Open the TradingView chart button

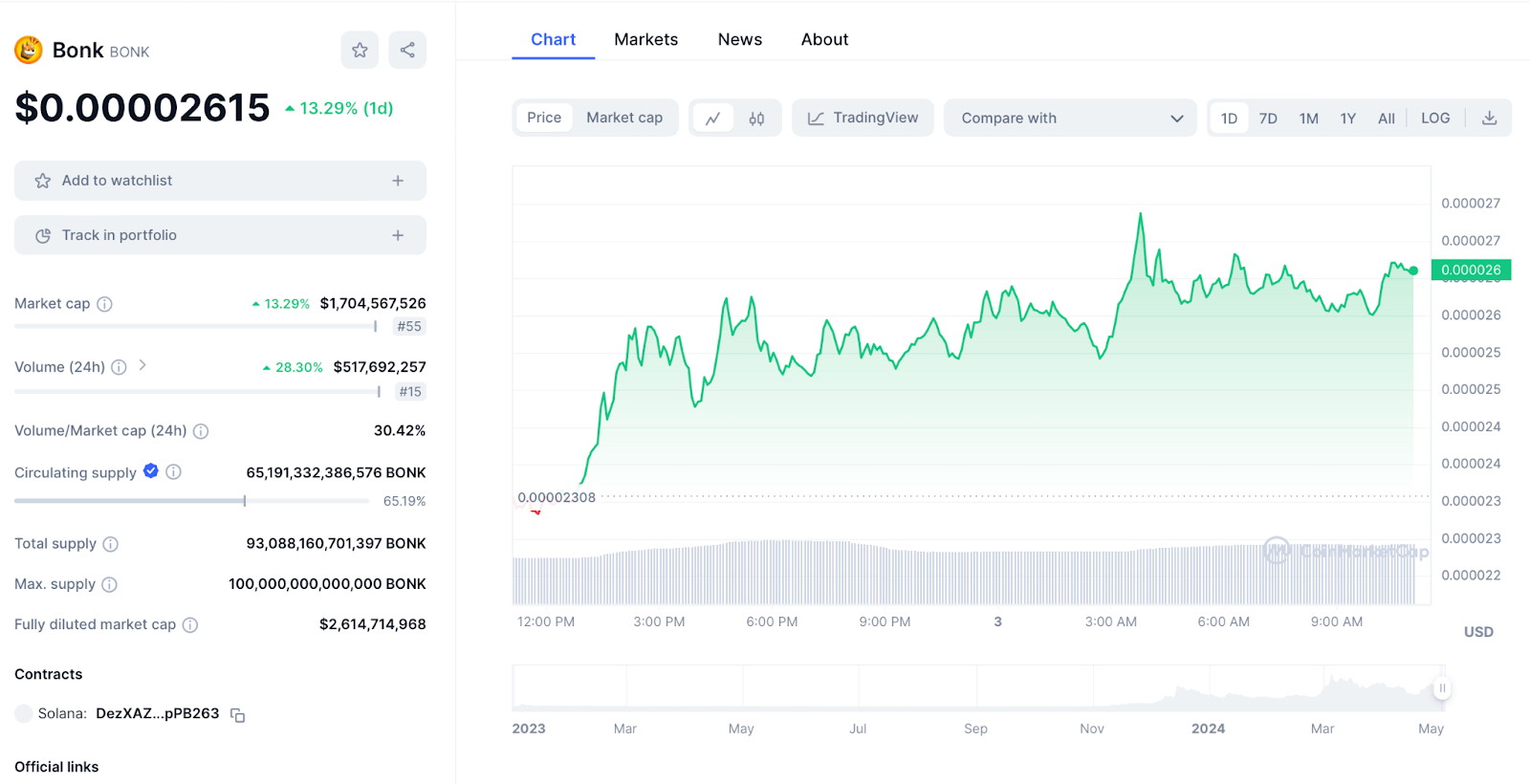click(x=863, y=118)
